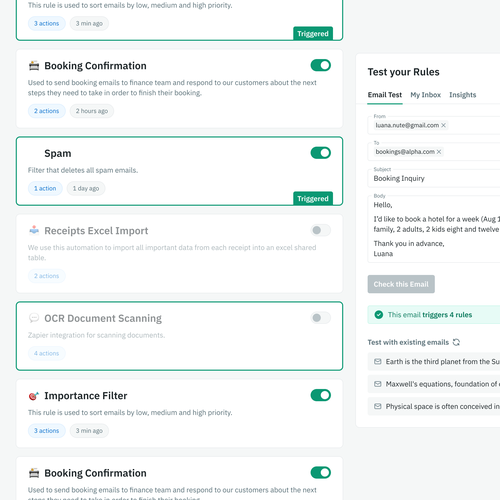
Task: Click the Check this Email button
Action: [401, 284]
